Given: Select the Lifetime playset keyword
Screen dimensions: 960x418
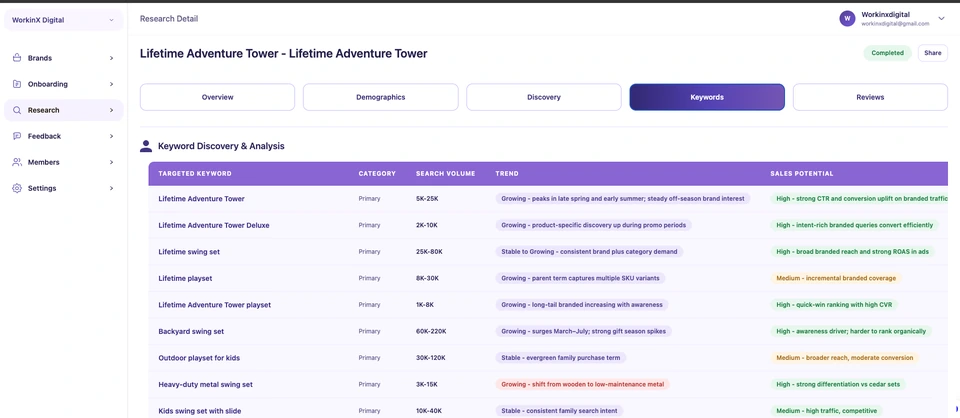Looking at the screenshot, I should coord(185,278).
